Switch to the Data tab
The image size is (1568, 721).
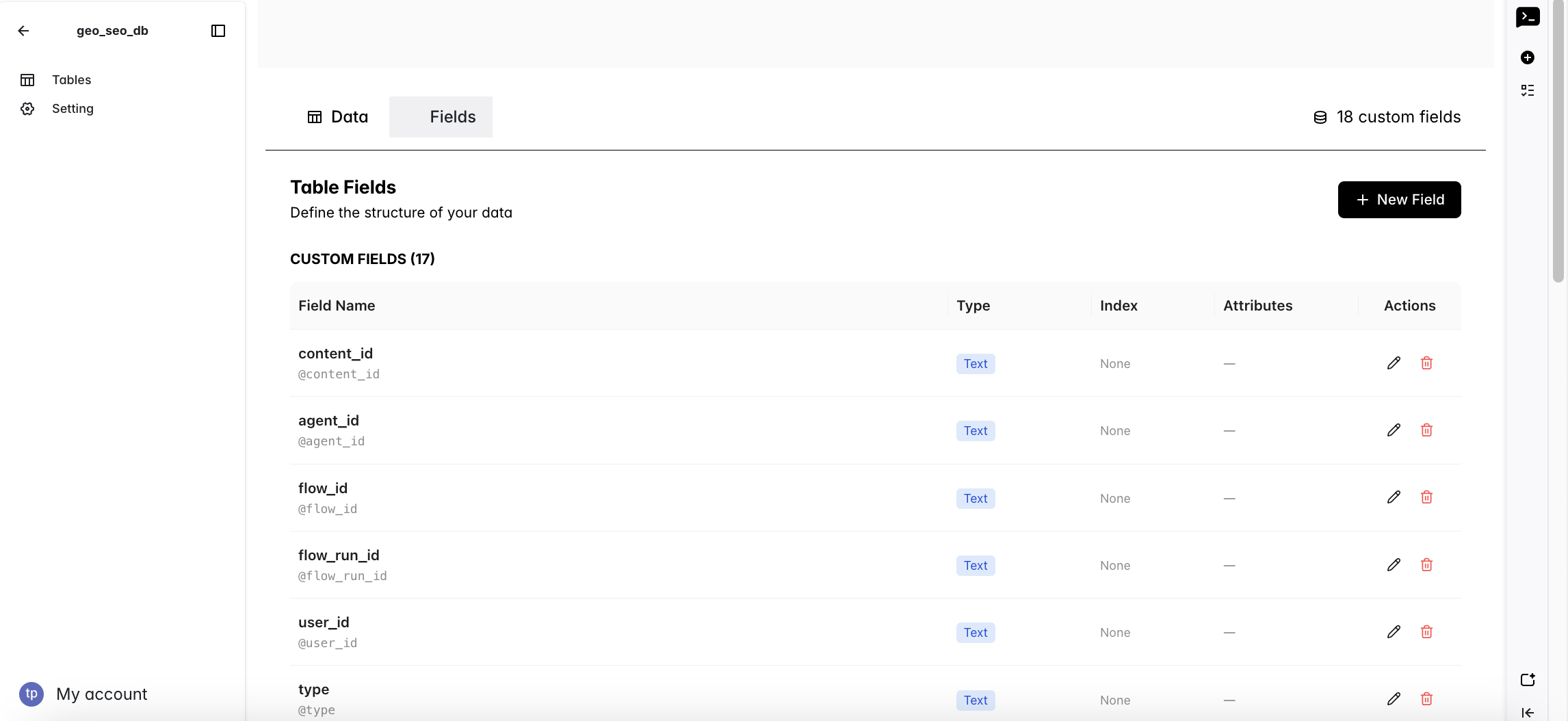tap(338, 117)
